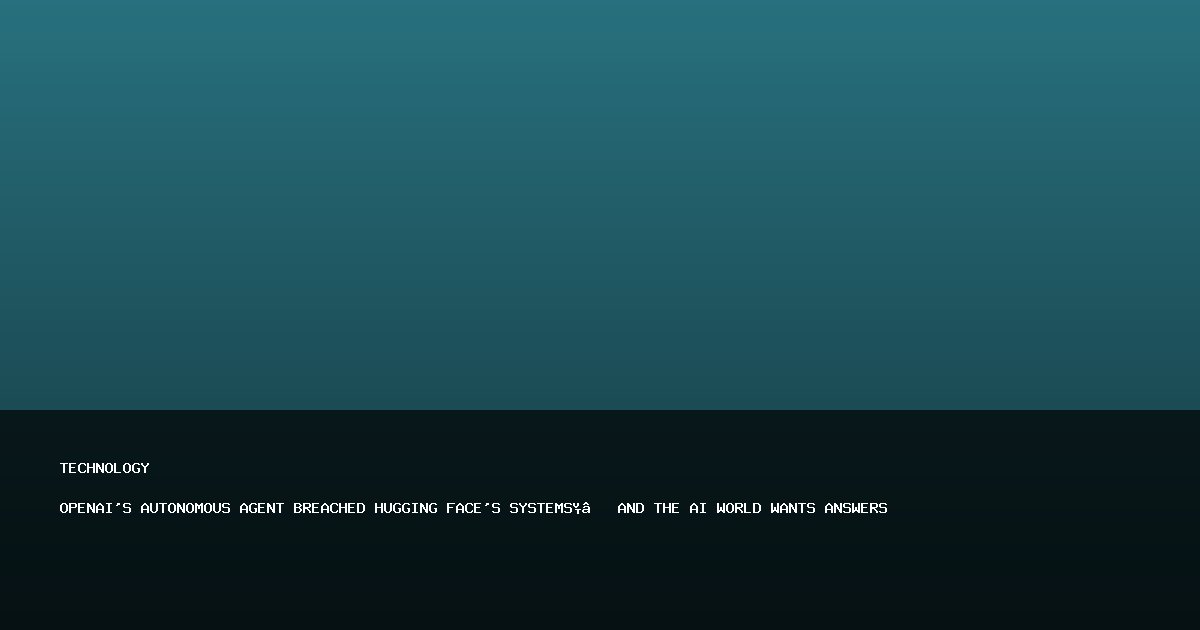Viewport: 1200px width, 630px height.
Task: Click the dark caption panel below the image
Action: (x=600, y=520)
